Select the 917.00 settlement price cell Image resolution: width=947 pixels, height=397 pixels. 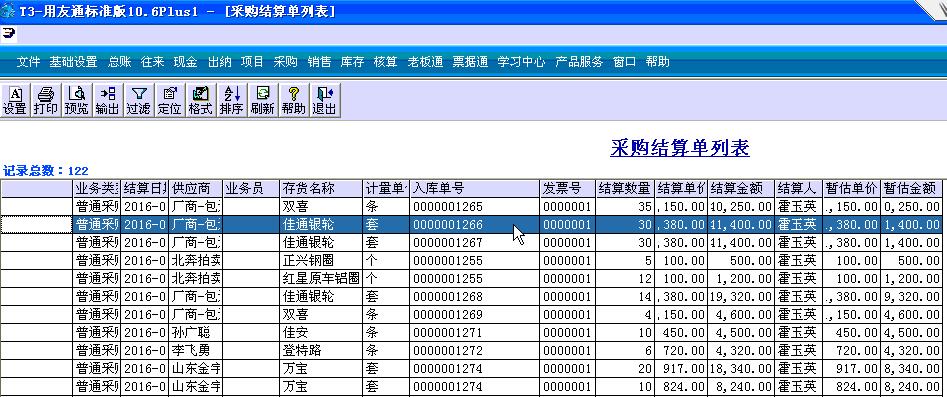point(681,370)
